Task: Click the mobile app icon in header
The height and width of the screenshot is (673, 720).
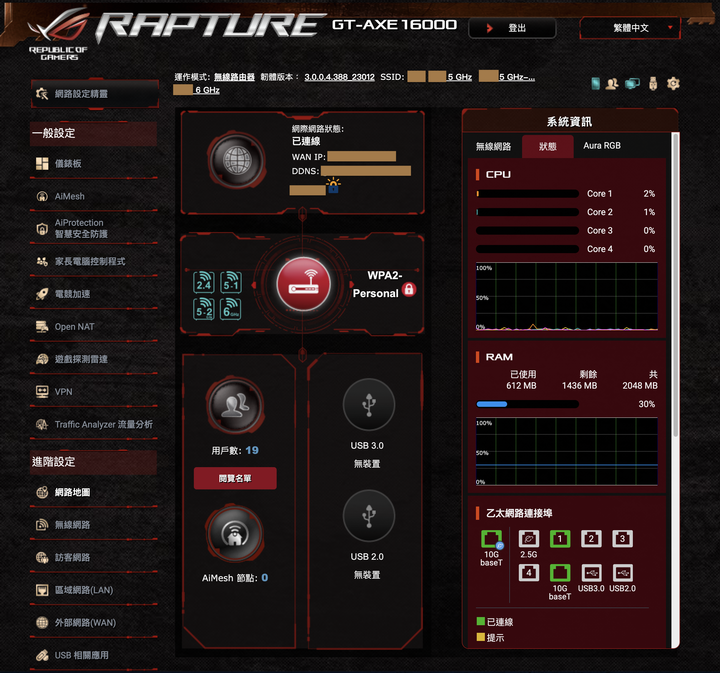Action: pyautogui.click(x=596, y=84)
